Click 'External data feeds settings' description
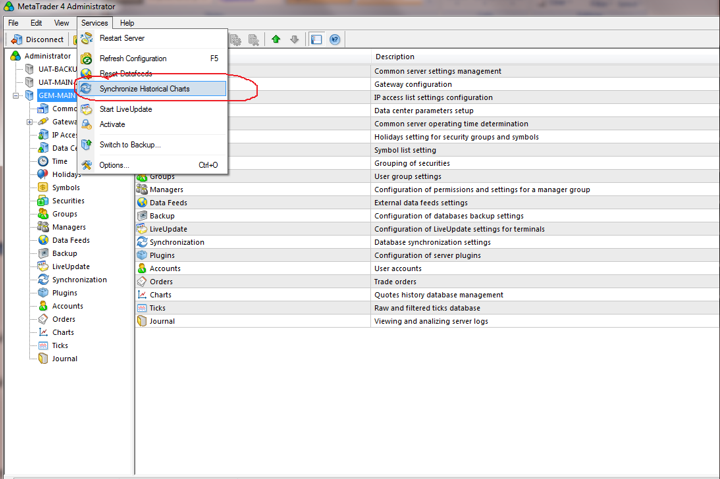Screen dimensions: 720x479 point(421,203)
